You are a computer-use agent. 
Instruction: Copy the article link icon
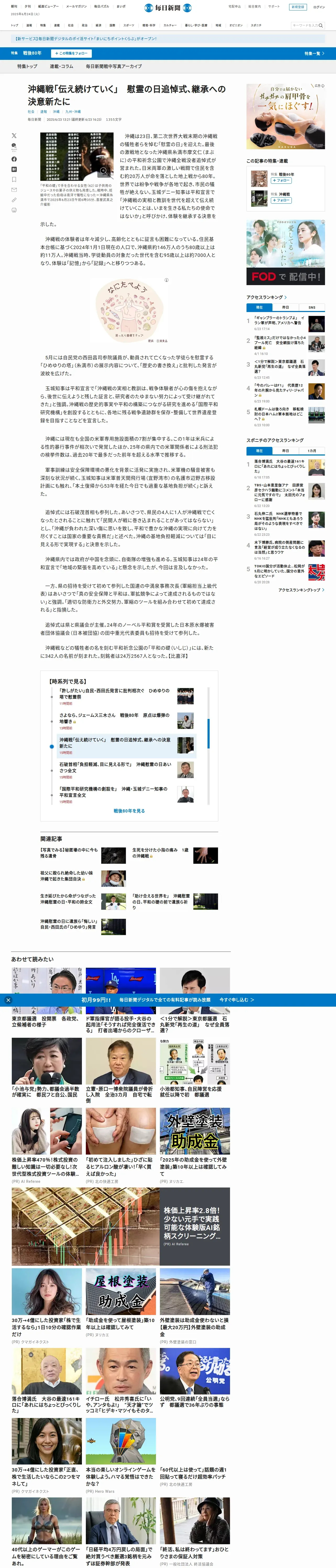14,200
